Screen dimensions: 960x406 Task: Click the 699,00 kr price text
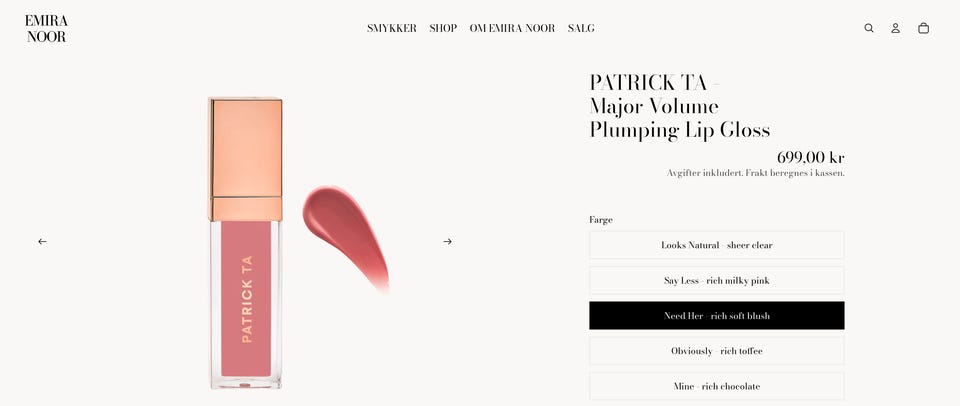tap(811, 157)
